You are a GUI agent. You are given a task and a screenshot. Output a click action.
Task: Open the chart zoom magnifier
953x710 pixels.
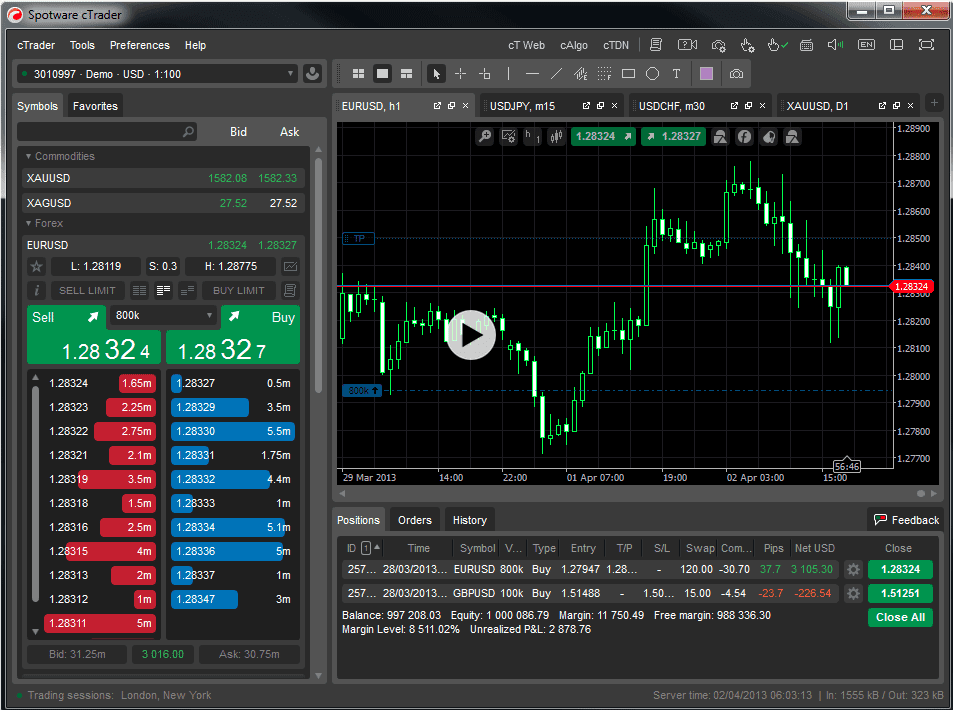tap(485, 137)
